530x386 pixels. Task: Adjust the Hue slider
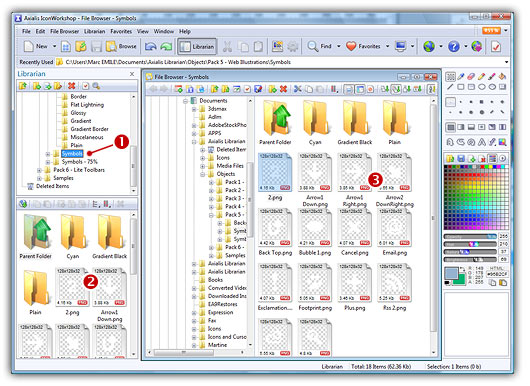coord(470,244)
